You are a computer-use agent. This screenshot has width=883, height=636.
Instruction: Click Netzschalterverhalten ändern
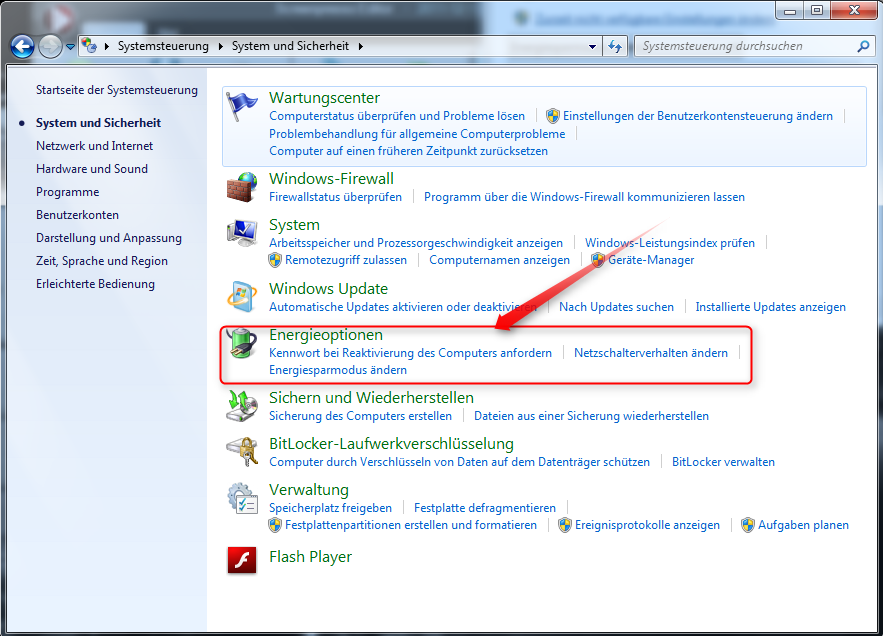point(651,353)
